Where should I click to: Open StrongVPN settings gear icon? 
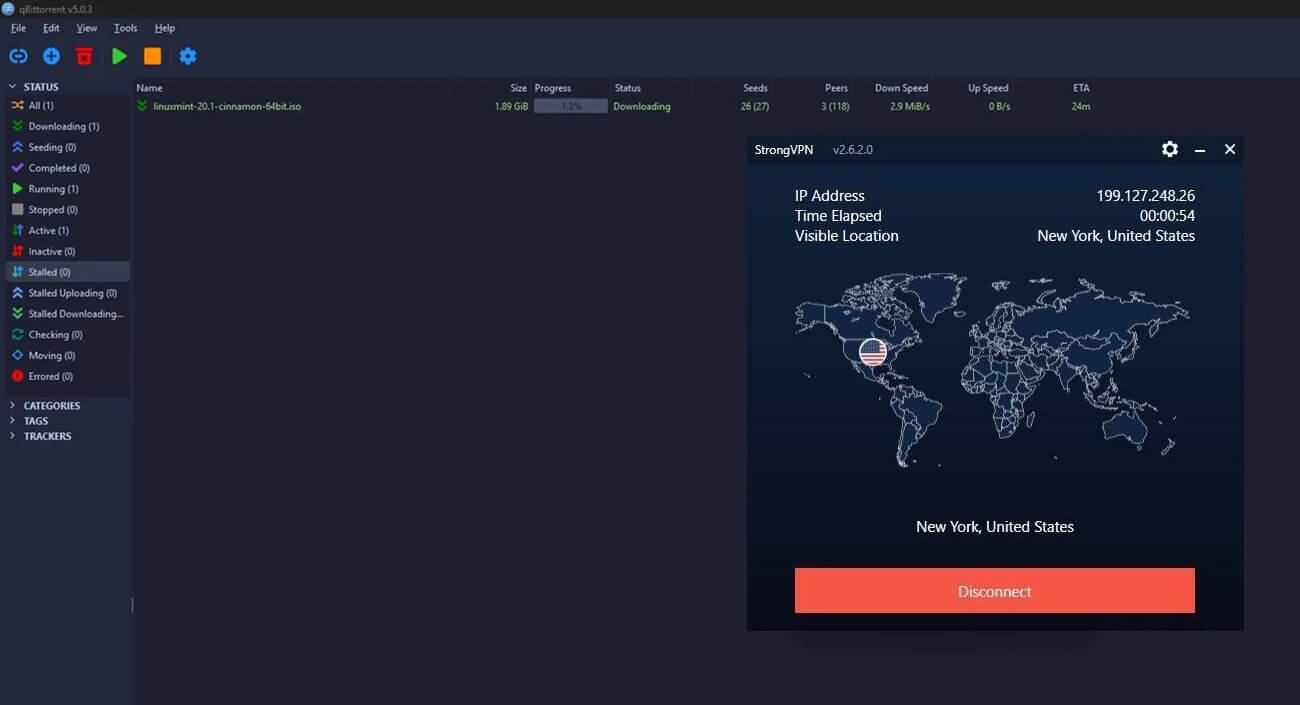pos(1169,149)
